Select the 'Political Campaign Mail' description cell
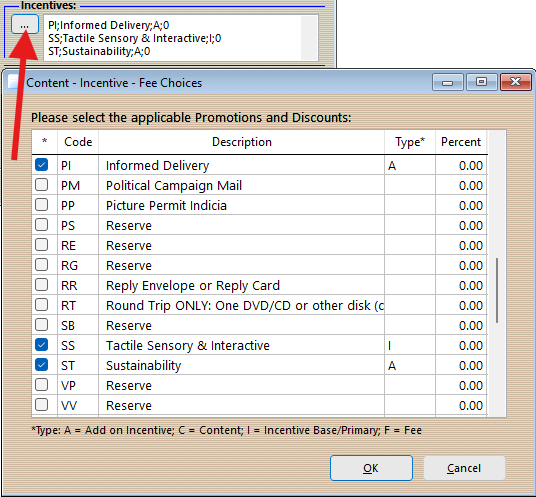 (242, 185)
